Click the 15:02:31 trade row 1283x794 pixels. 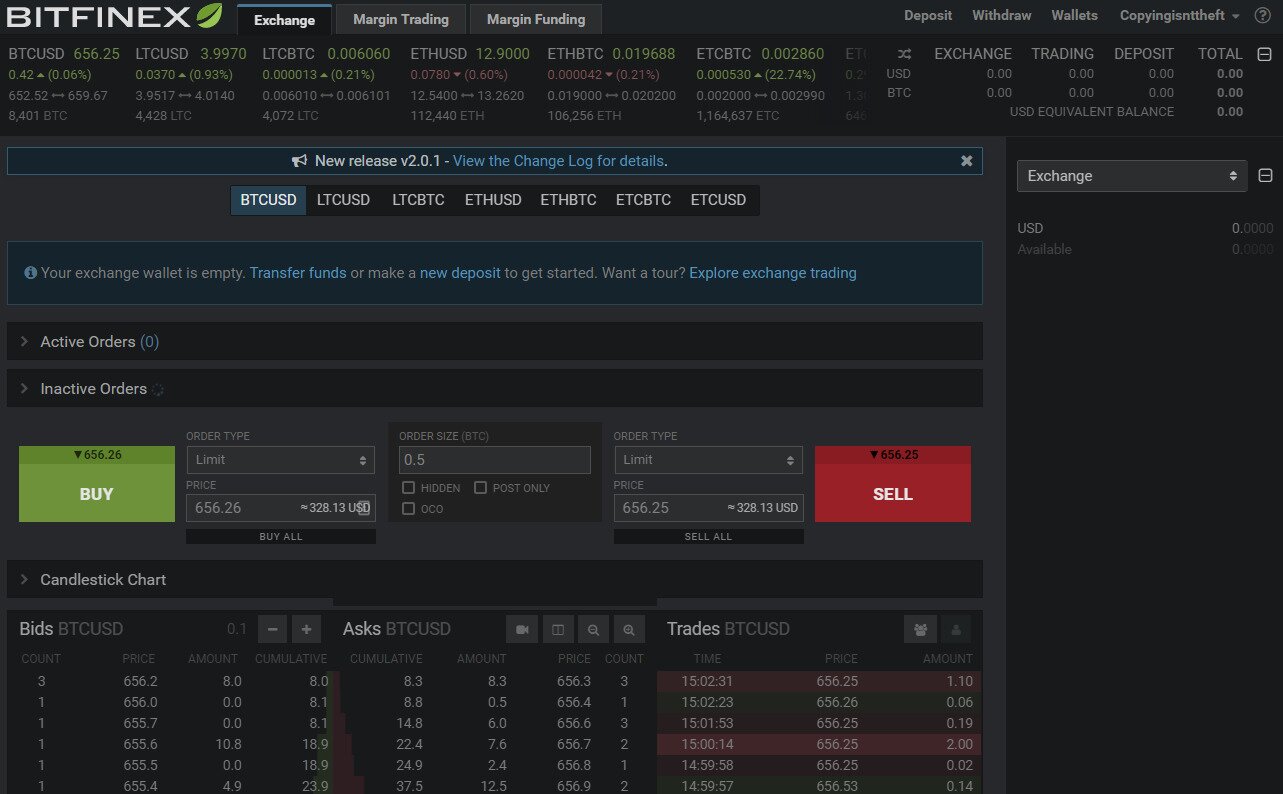[819, 681]
